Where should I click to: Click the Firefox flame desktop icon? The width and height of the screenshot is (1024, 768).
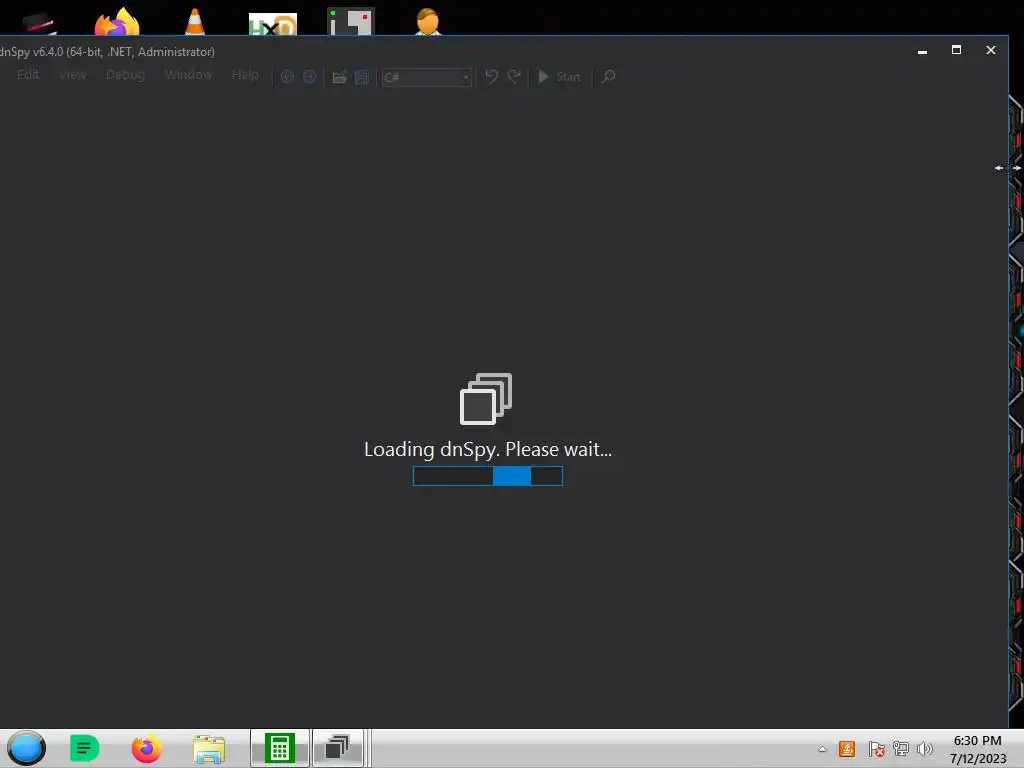117,21
